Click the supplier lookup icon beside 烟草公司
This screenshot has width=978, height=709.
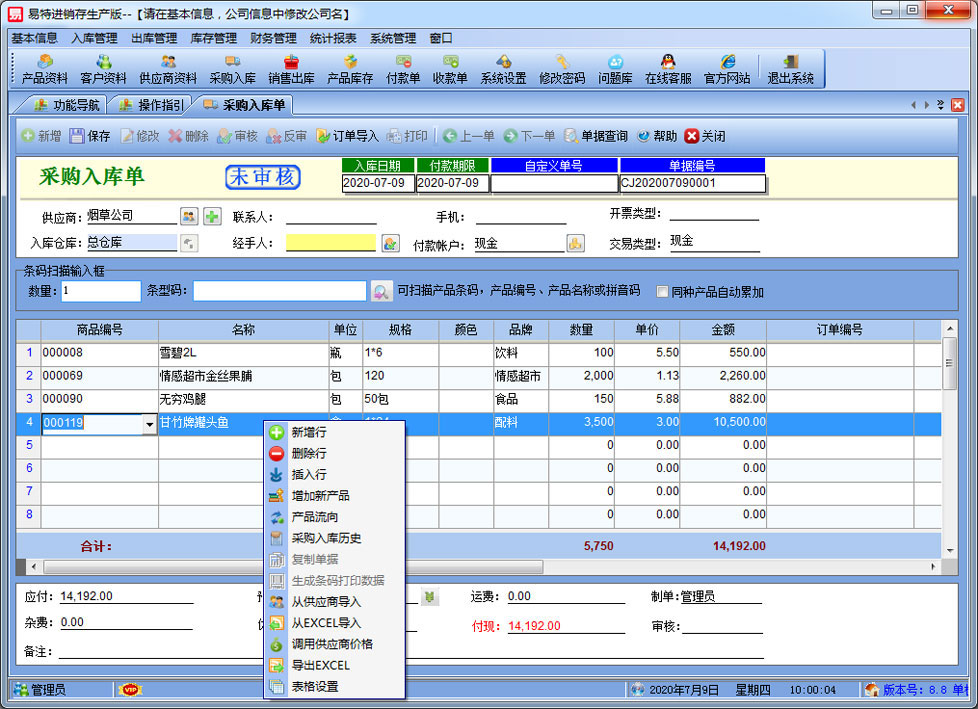point(189,216)
